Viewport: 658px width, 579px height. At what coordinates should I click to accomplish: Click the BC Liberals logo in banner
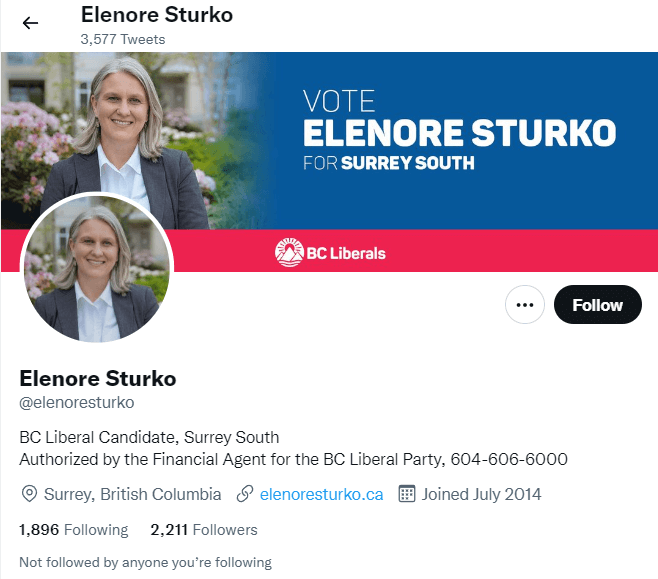(330, 253)
